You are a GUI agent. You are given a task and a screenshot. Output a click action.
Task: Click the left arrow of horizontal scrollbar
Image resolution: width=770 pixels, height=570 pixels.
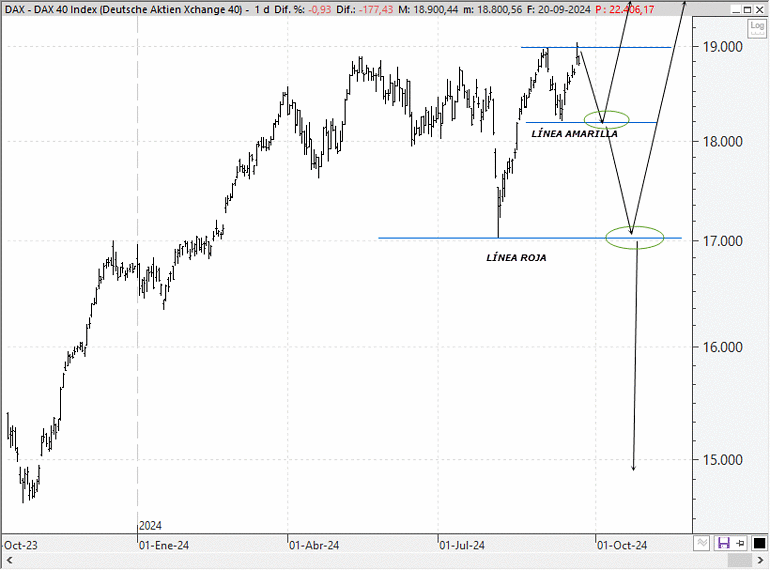click(x=8, y=560)
